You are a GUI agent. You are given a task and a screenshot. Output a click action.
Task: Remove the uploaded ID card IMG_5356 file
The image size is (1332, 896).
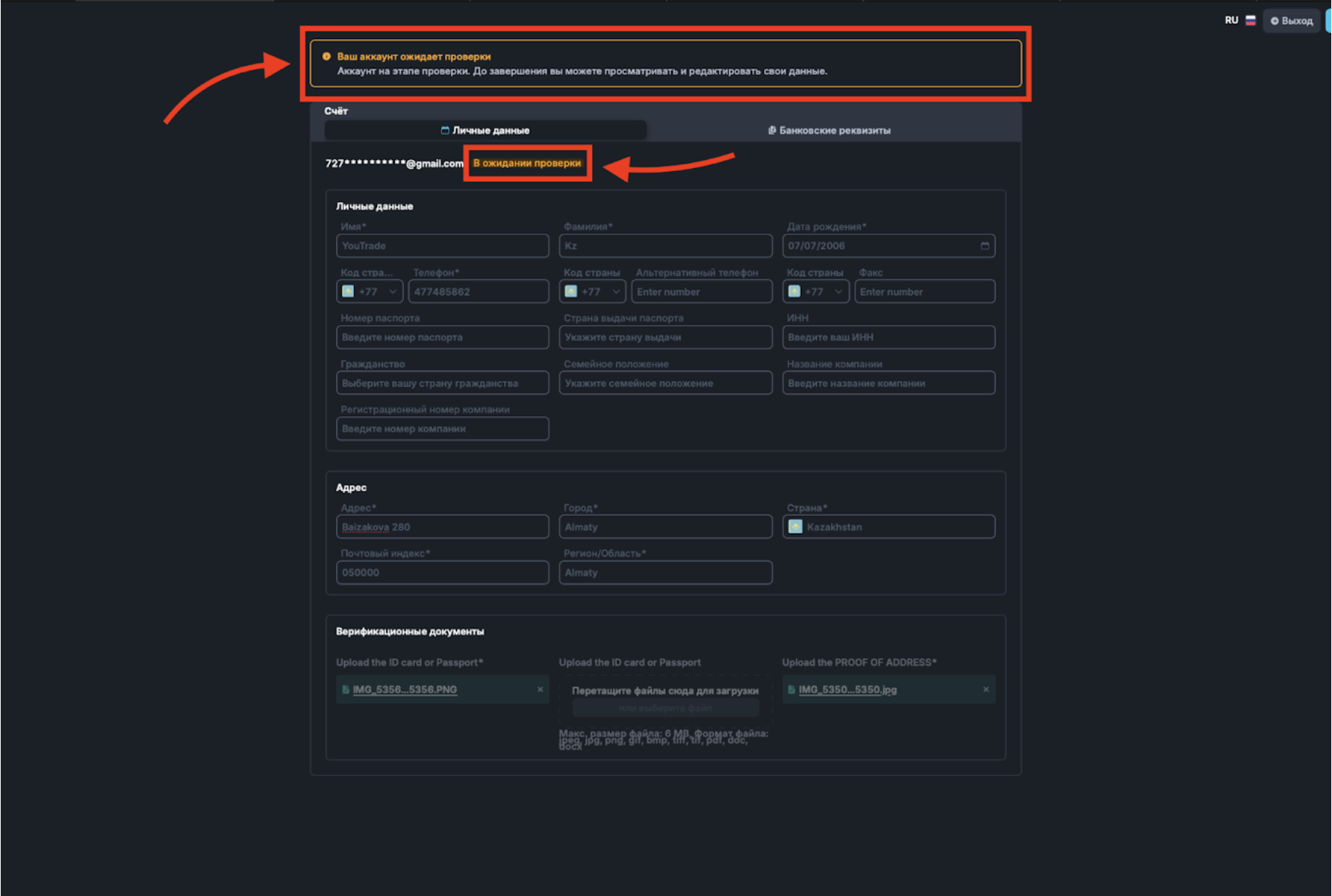540,689
